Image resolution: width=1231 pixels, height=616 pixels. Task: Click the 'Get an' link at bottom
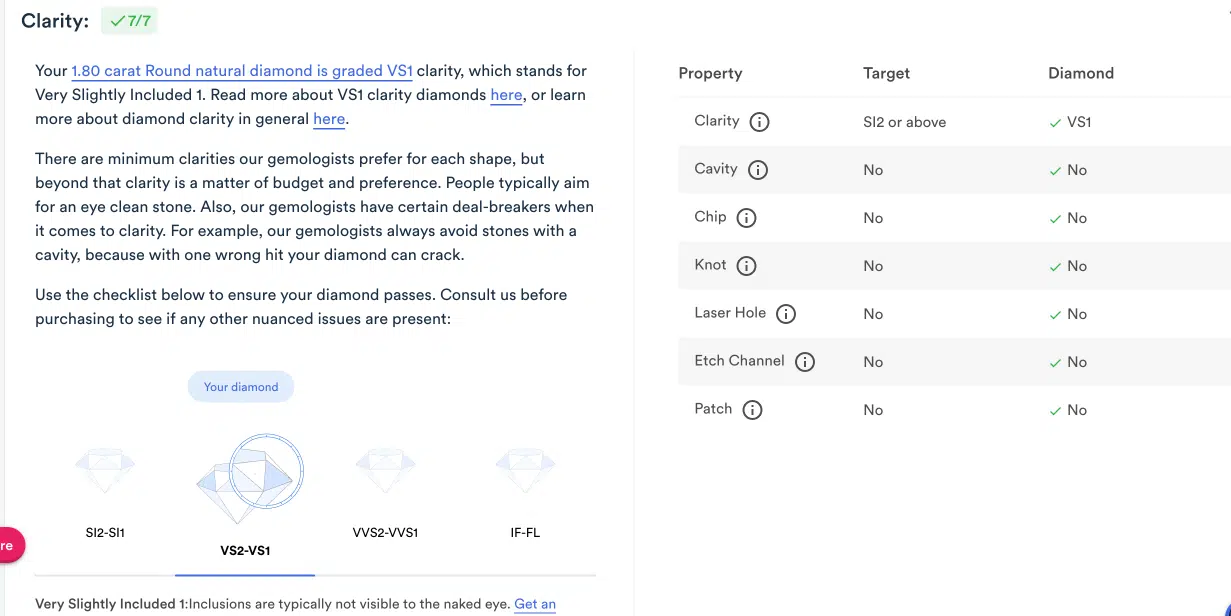(x=534, y=604)
